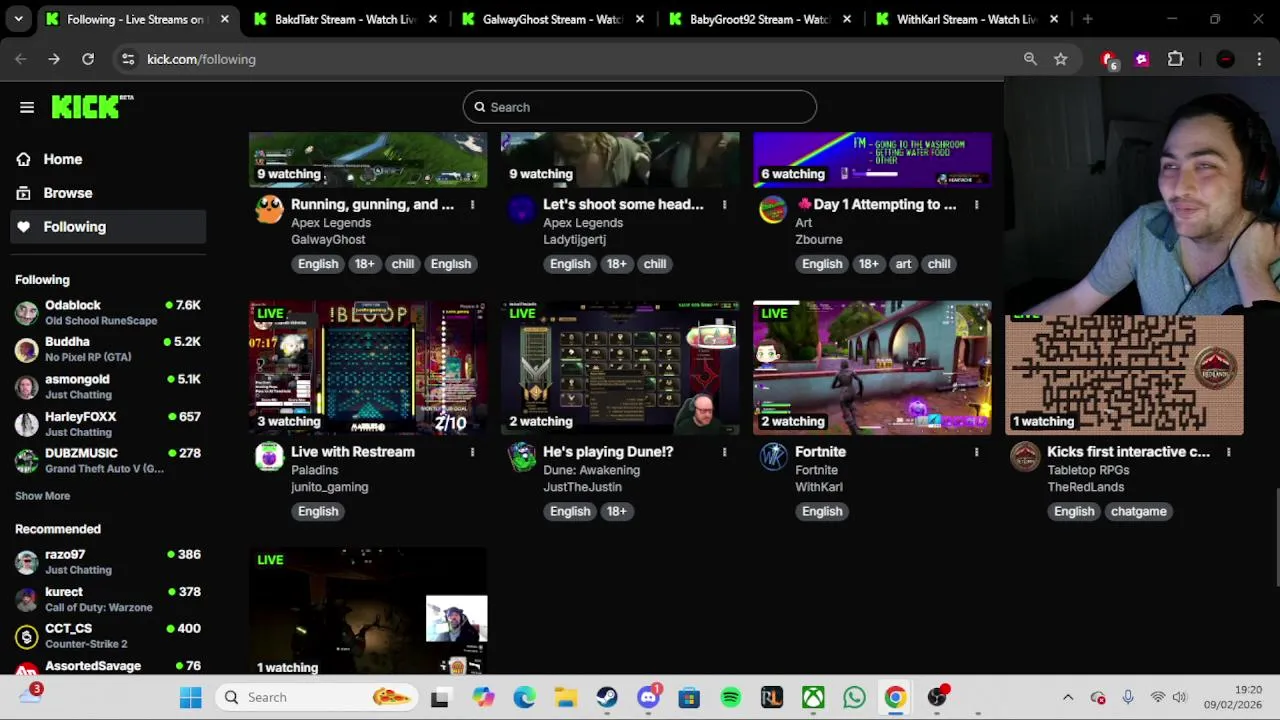Open Windows Start menu
The height and width of the screenshot is (720, 1280).
tap(190, 697)
